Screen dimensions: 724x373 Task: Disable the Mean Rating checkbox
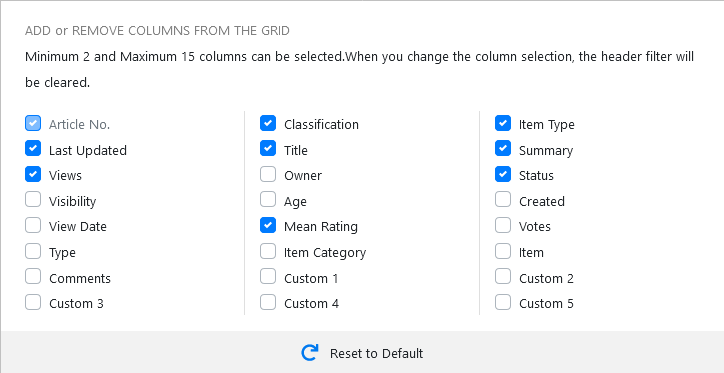[x=268, y=225]
